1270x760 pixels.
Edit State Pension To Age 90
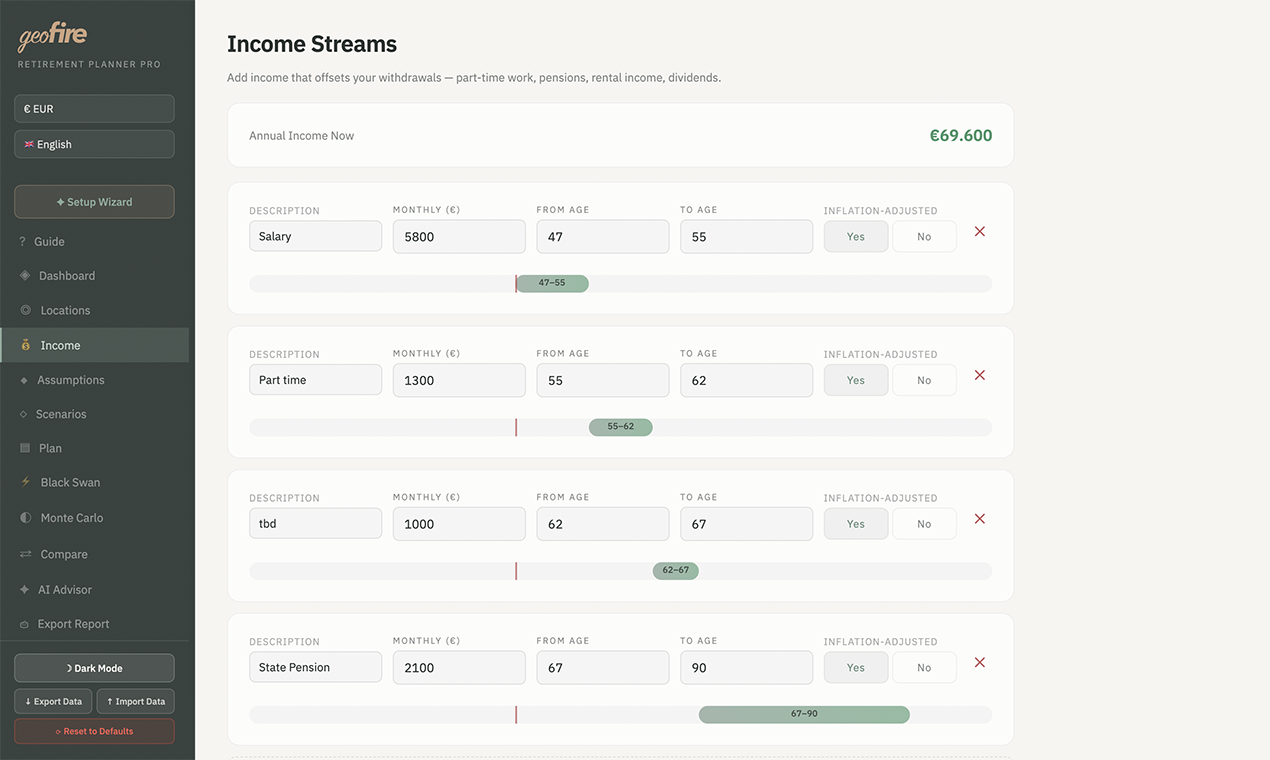coord(746,668)
